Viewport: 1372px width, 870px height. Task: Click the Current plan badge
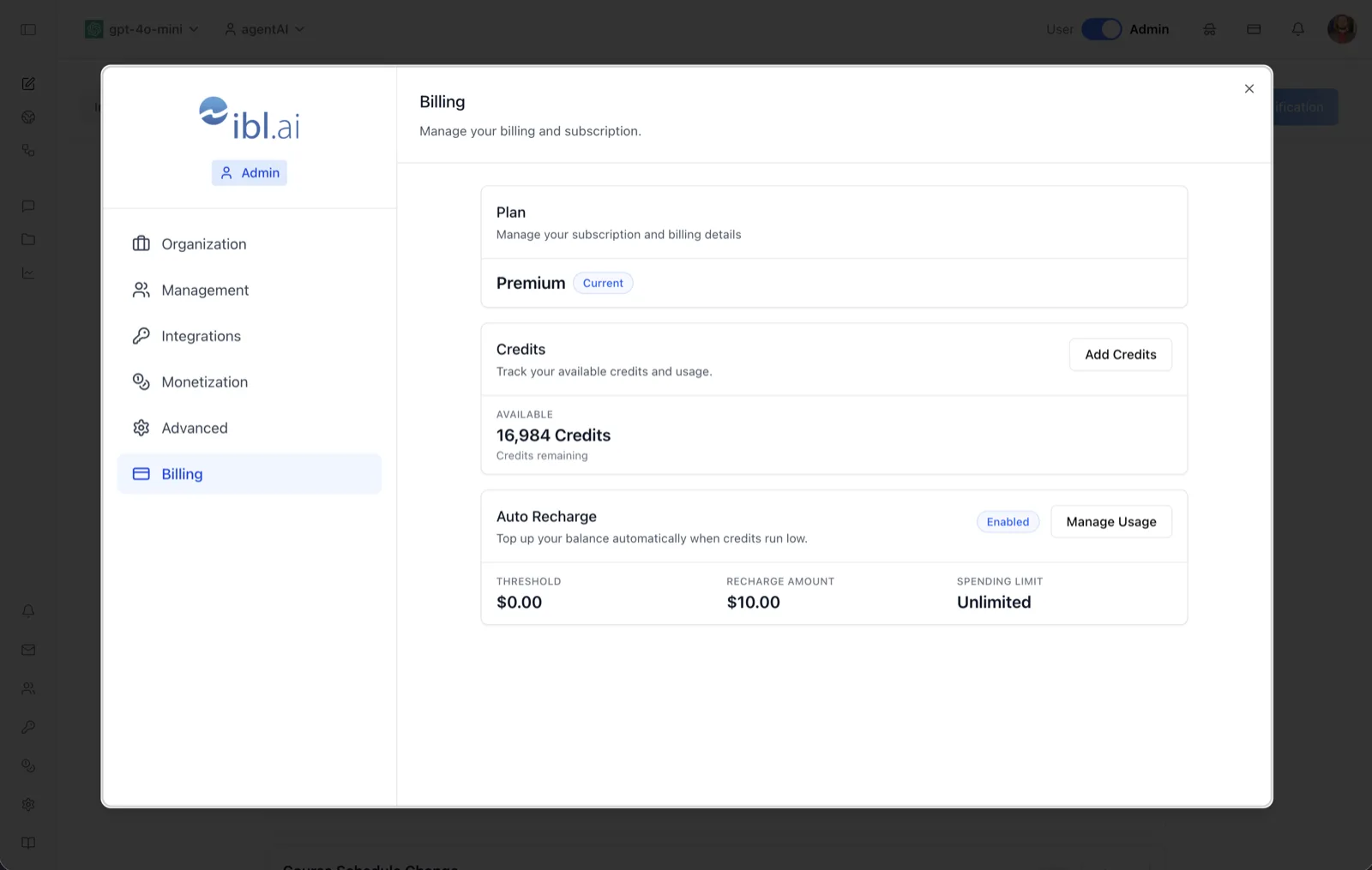[x=603, y=284]
